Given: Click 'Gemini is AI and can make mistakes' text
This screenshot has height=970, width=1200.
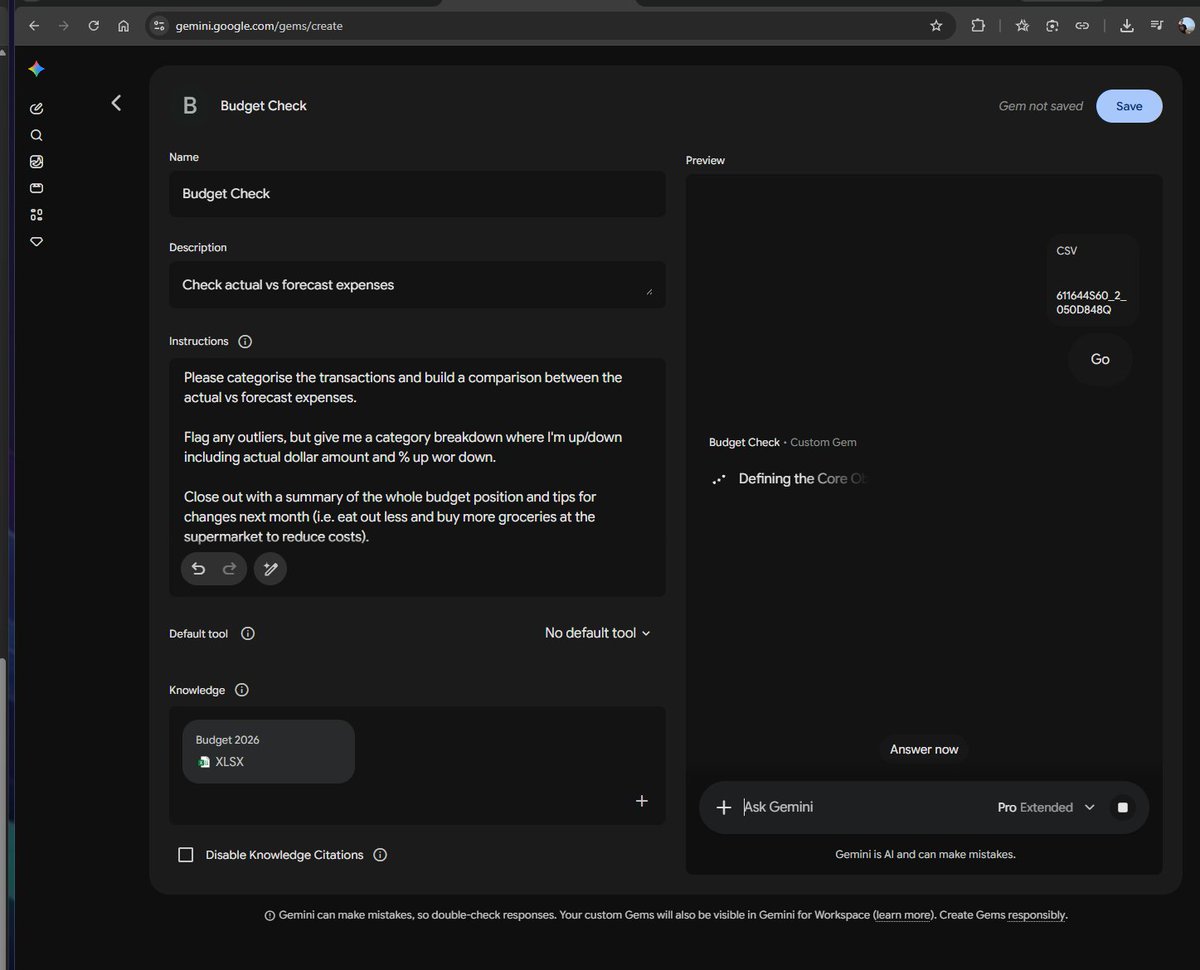Looking at the screenshot, I should click(x=925, y=854).
